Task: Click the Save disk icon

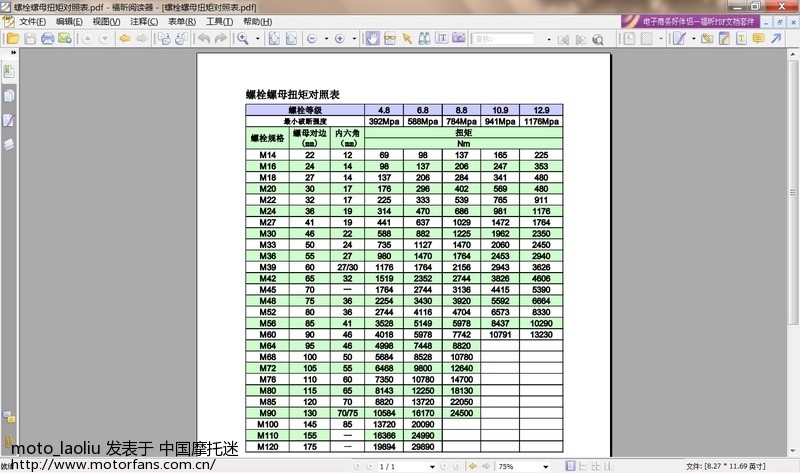Action: point(30,39)
